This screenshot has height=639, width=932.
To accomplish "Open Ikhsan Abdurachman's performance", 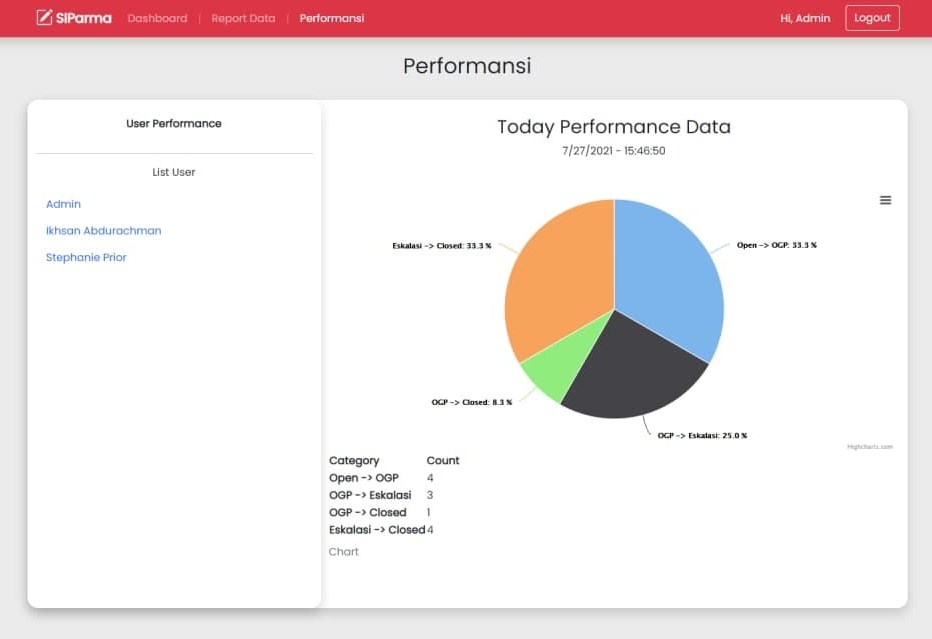I will click(103, 231).
